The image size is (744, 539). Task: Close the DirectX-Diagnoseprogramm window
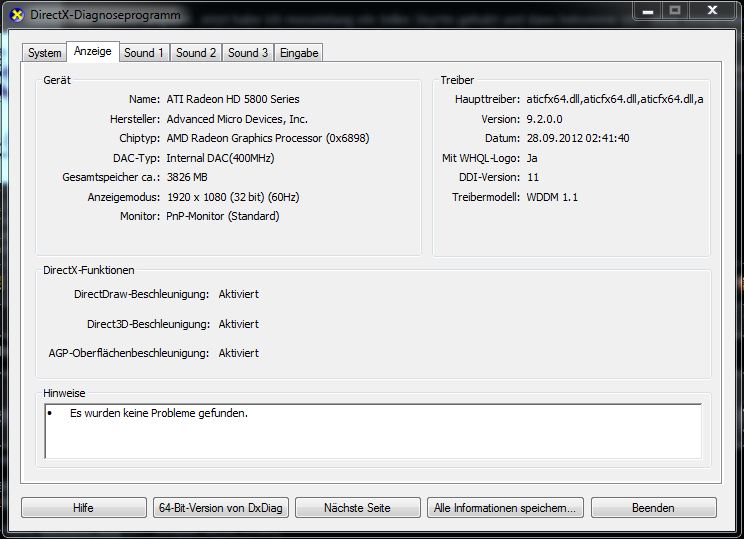pos(712,10)
